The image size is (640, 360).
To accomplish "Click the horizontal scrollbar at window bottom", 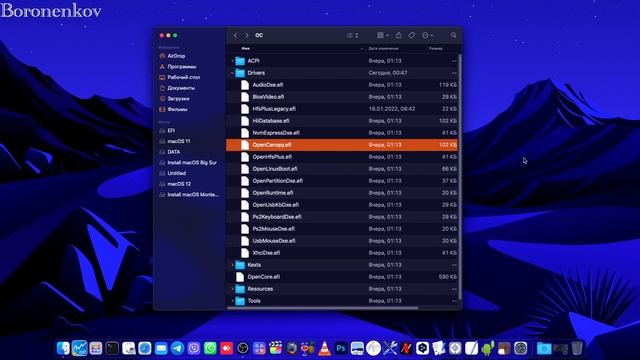I will [x=322, y=308].
